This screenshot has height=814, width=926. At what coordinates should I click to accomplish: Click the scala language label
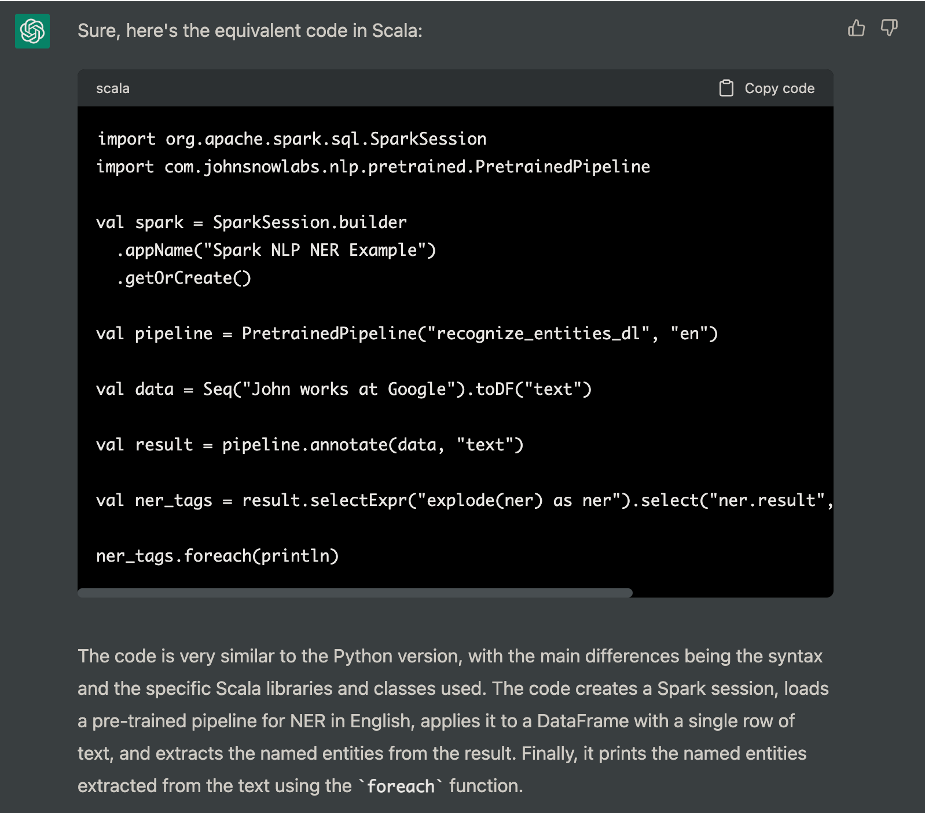point(113,89)
